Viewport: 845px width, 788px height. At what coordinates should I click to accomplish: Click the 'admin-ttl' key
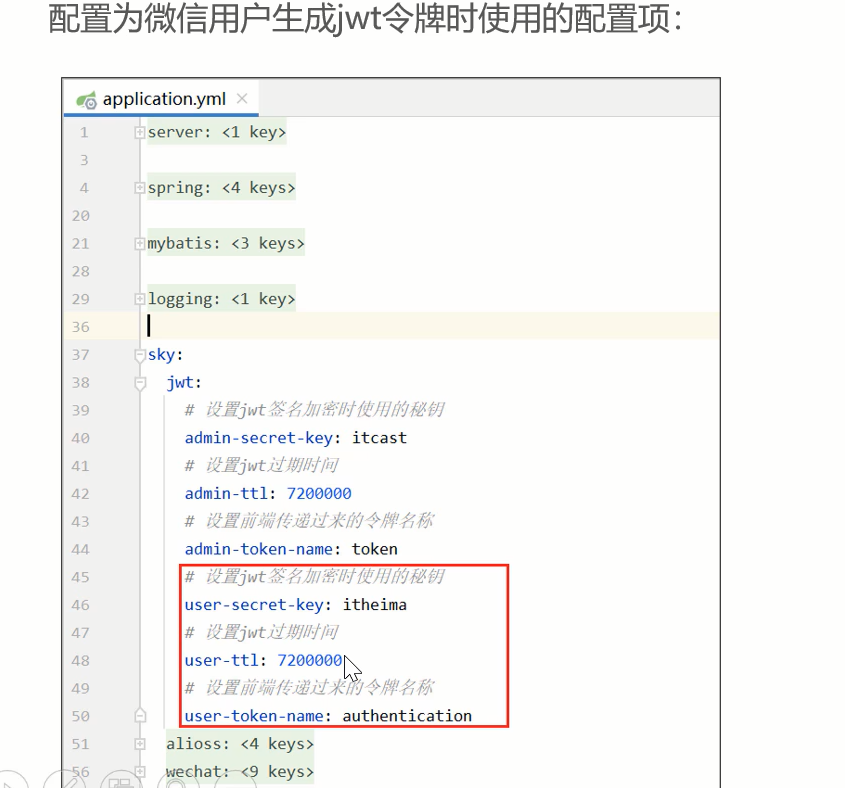tap(226, 494)
